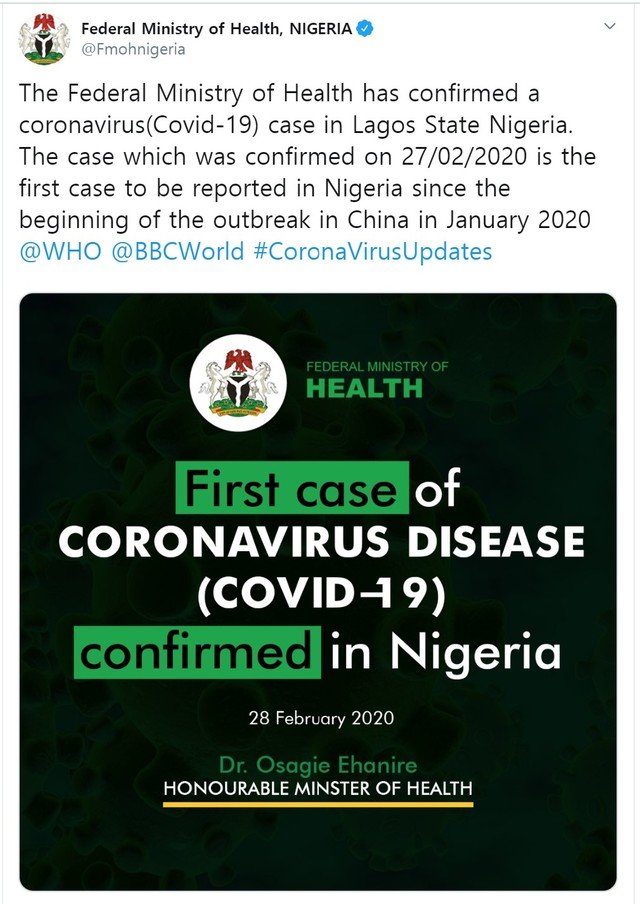Click the "28 February 2020" date in image
Screen dimensions: 640x904
[320, 718]
